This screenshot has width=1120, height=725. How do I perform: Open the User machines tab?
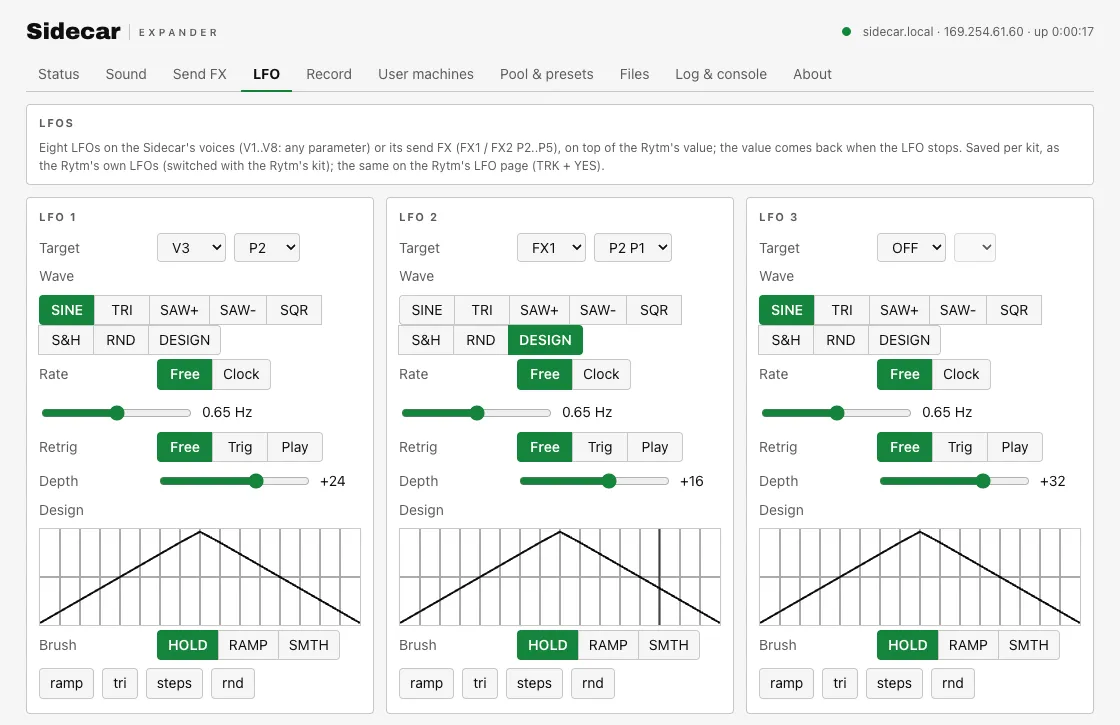426,74
